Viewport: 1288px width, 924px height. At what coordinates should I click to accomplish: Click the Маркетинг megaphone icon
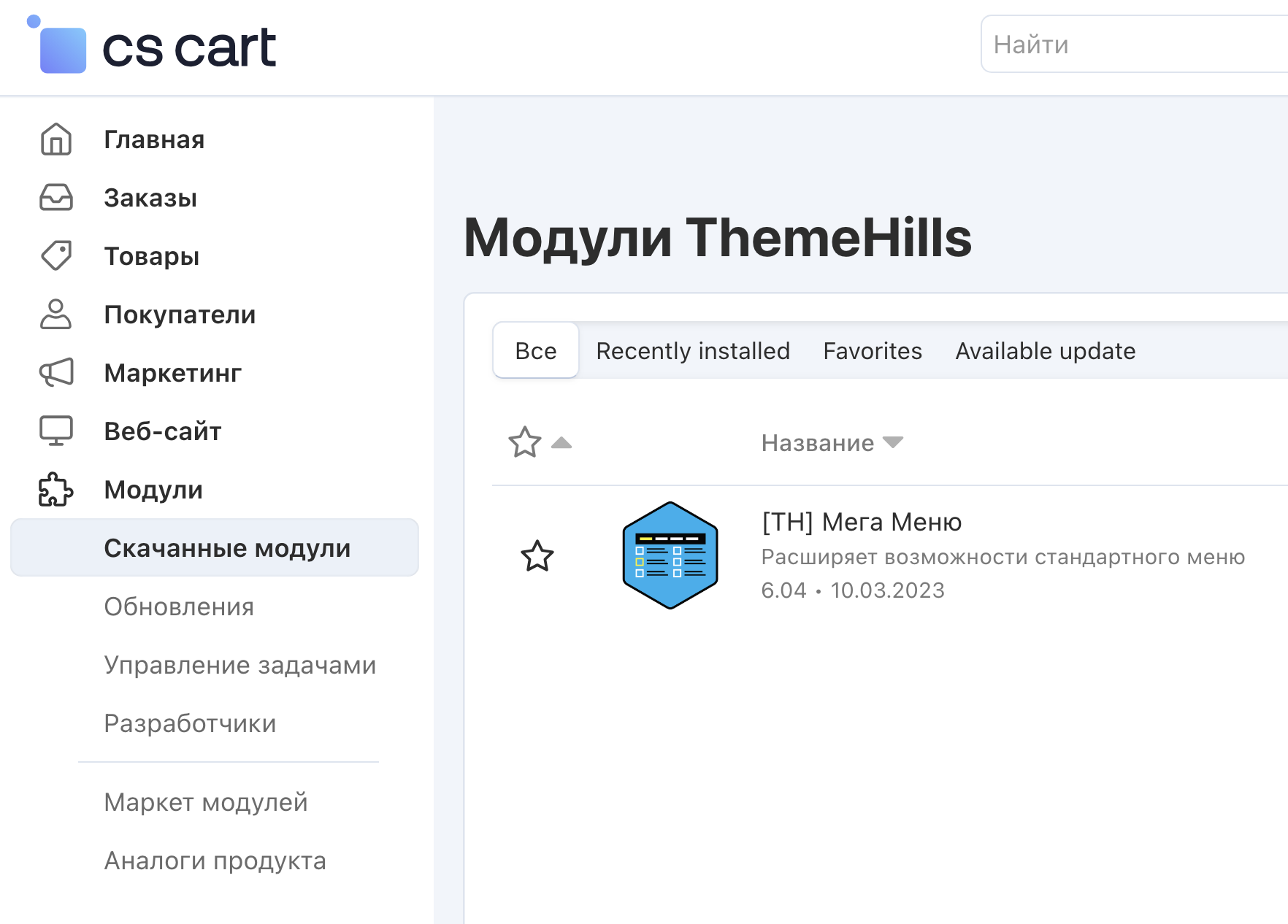(x=56, y=373)
